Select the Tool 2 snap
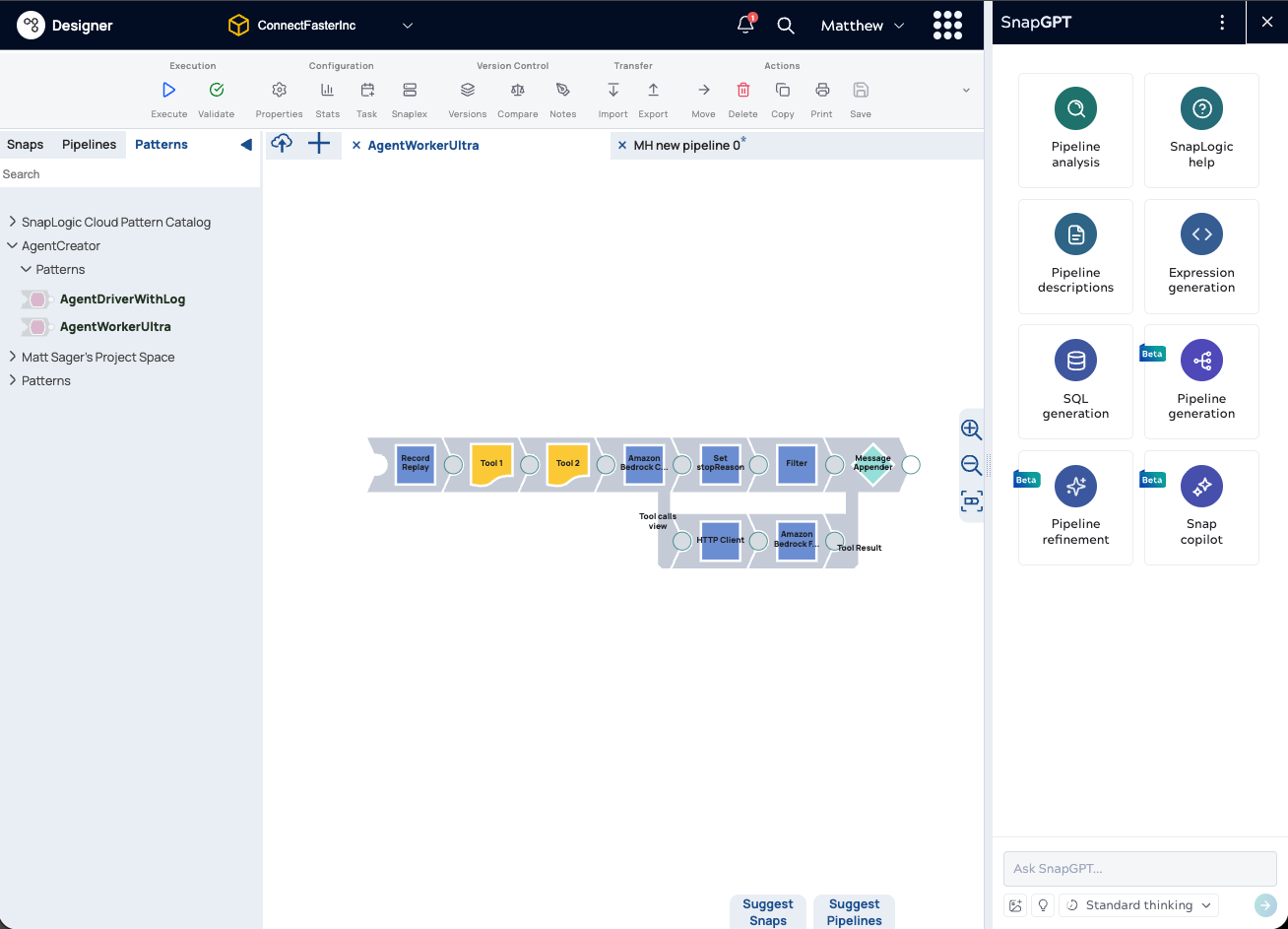The width and height of the screenshot is (1288, 929). pyautogui.click(x=567, y=464)
